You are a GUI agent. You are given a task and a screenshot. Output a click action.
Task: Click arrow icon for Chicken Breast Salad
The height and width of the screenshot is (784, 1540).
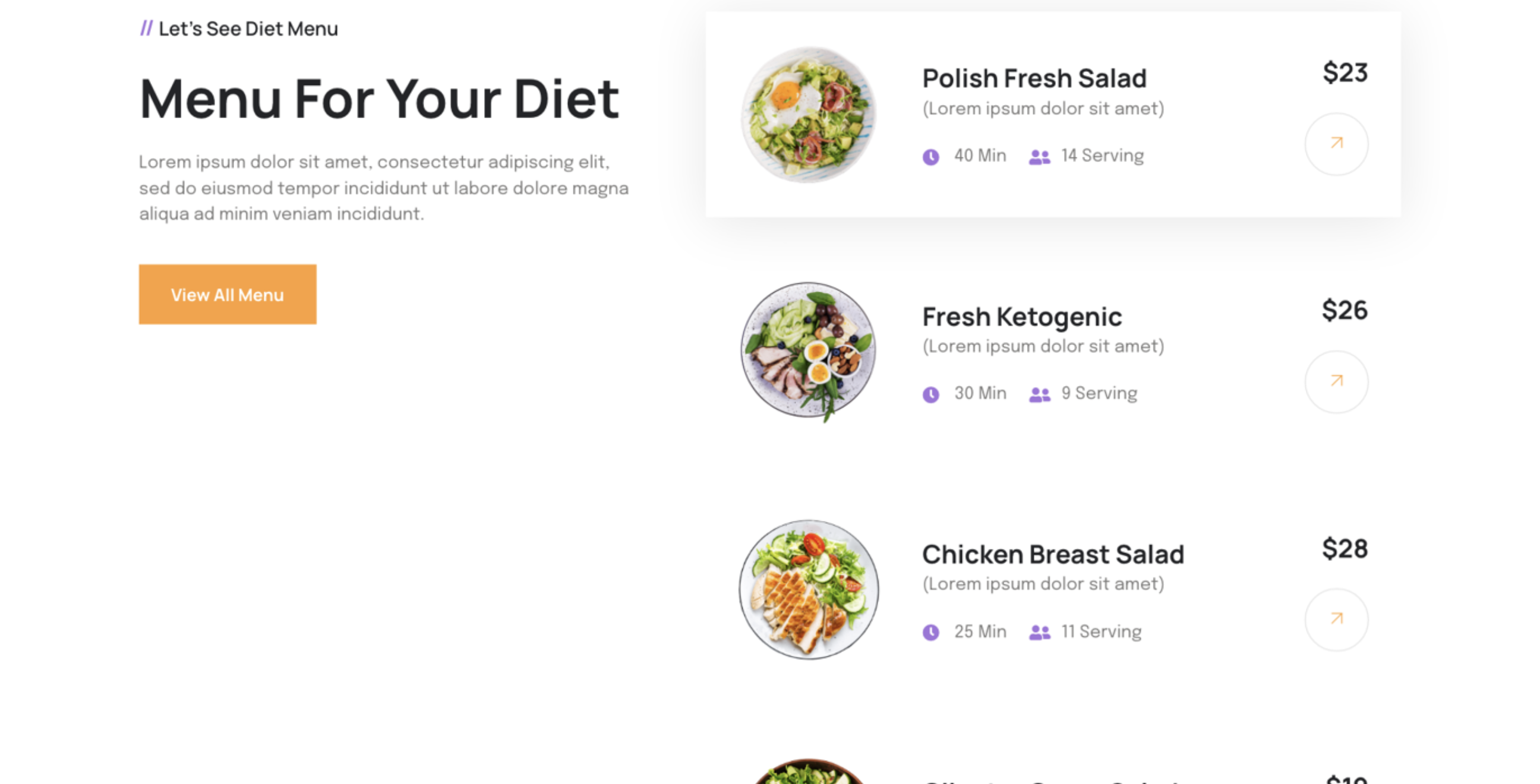coord(1336,619)
